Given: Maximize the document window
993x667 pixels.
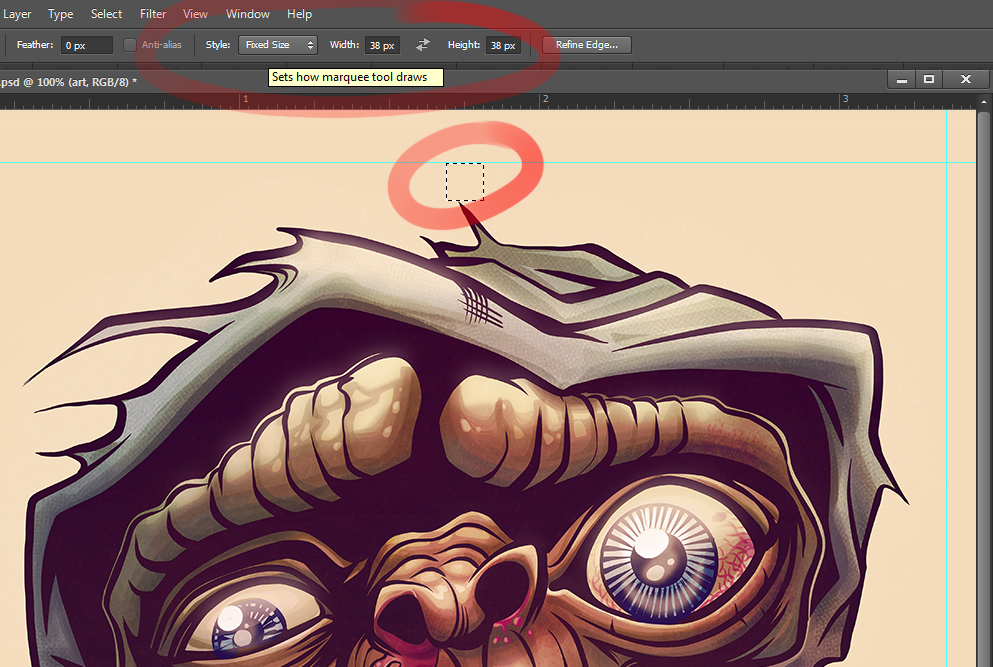Looking at the screenshot, I should (929, 80).
